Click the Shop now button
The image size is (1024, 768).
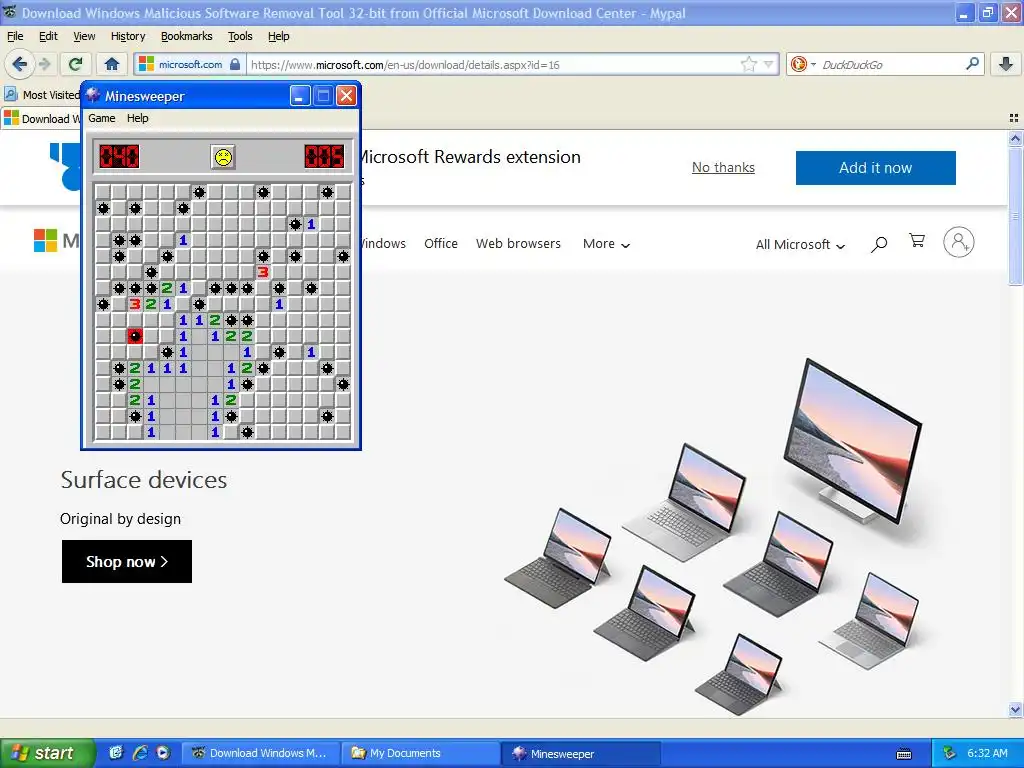[x=127, y=562]
